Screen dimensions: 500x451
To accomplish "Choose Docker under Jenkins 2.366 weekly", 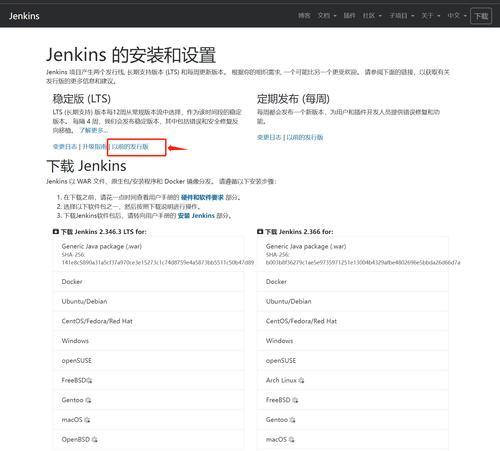I will click(x=352, y=282).
